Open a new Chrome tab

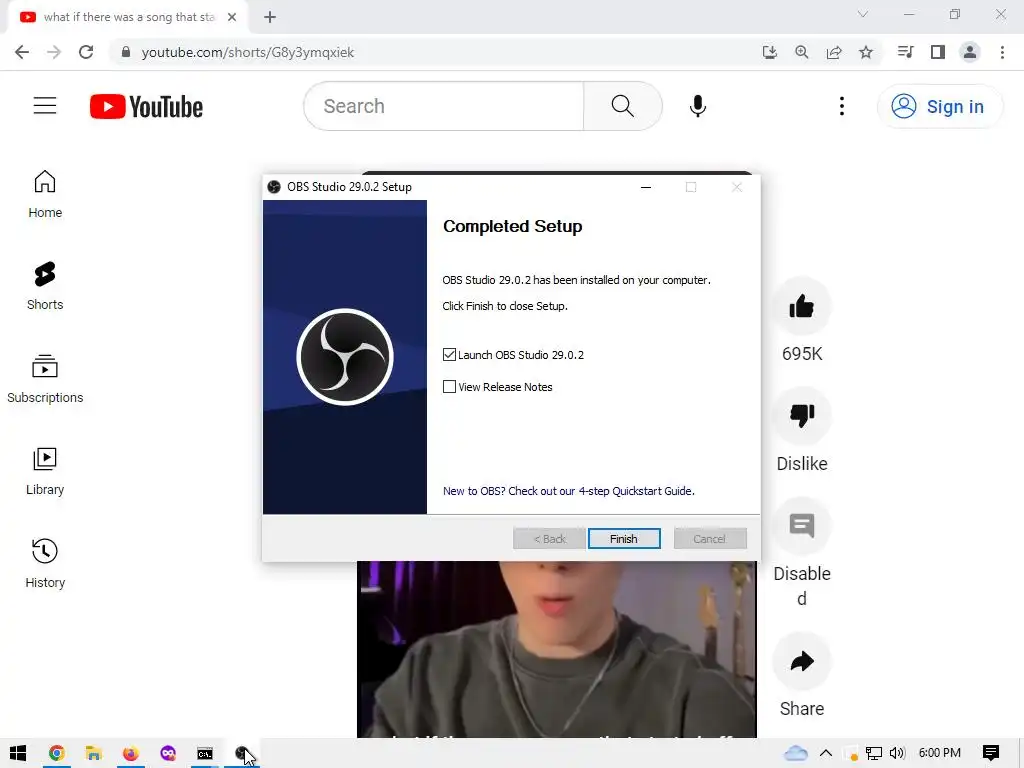[x=270, y=17]
